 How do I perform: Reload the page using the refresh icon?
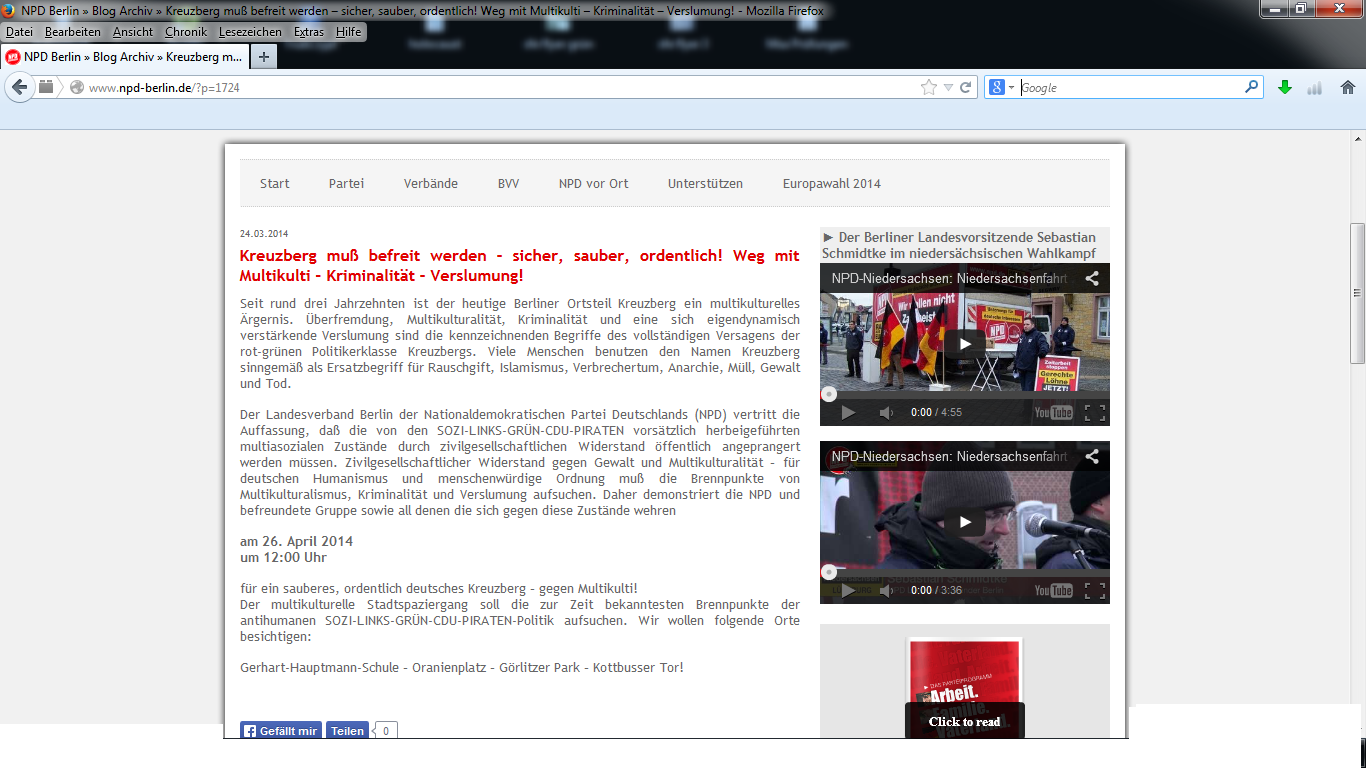(966, 88)
